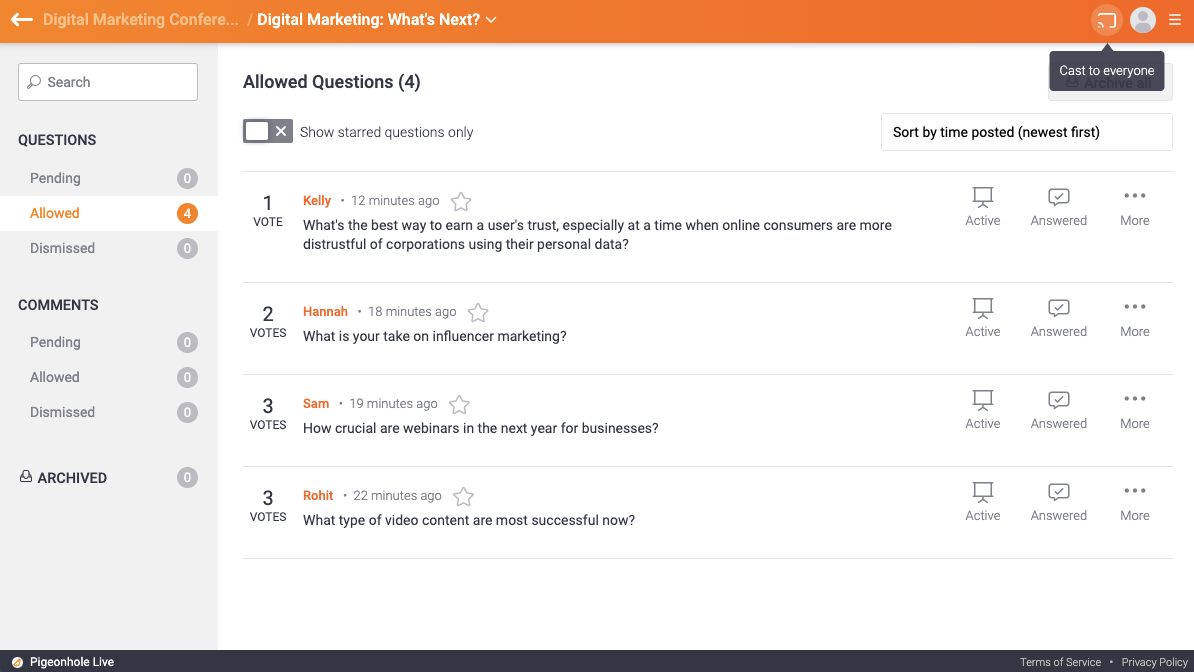Open More menu for Hannah's question

coord(1134,318)
